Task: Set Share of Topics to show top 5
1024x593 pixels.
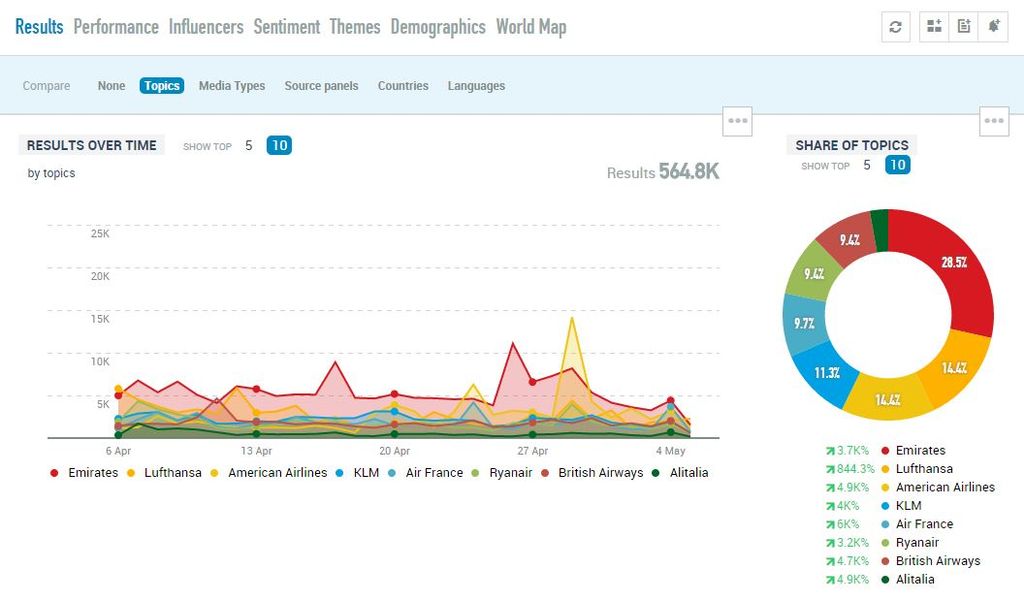Action: click(x=867, y=166)
